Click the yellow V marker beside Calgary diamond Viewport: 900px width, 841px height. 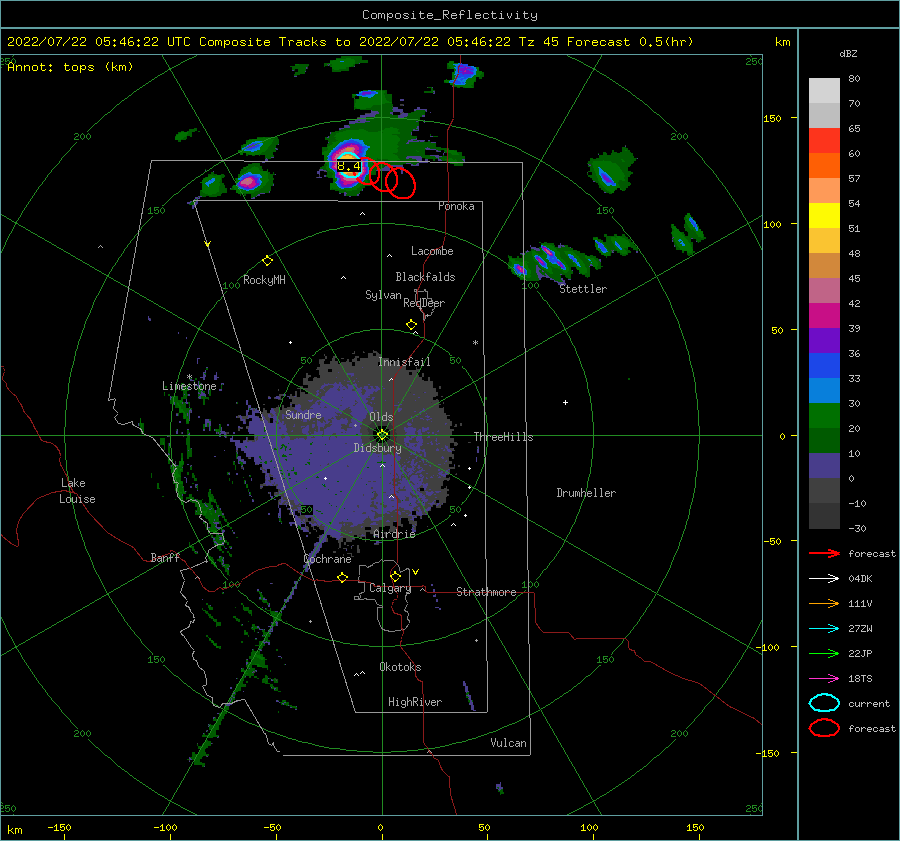pos(416,572)
